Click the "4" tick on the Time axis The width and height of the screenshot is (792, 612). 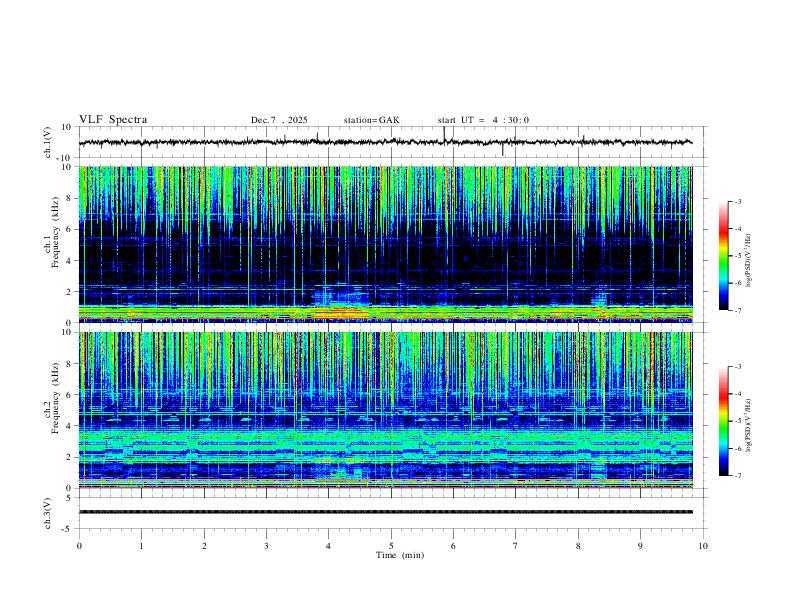328,546
